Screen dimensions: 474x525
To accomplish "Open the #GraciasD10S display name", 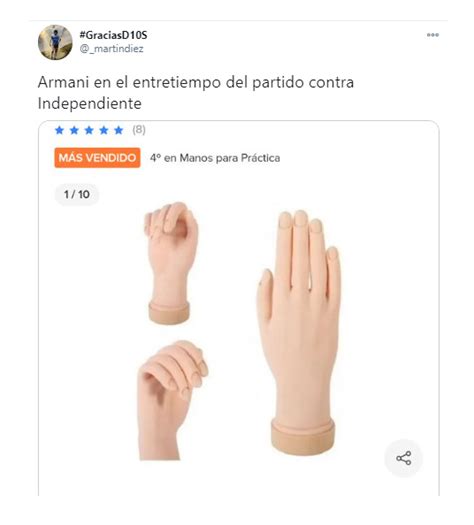I will (x=113, y=35).
